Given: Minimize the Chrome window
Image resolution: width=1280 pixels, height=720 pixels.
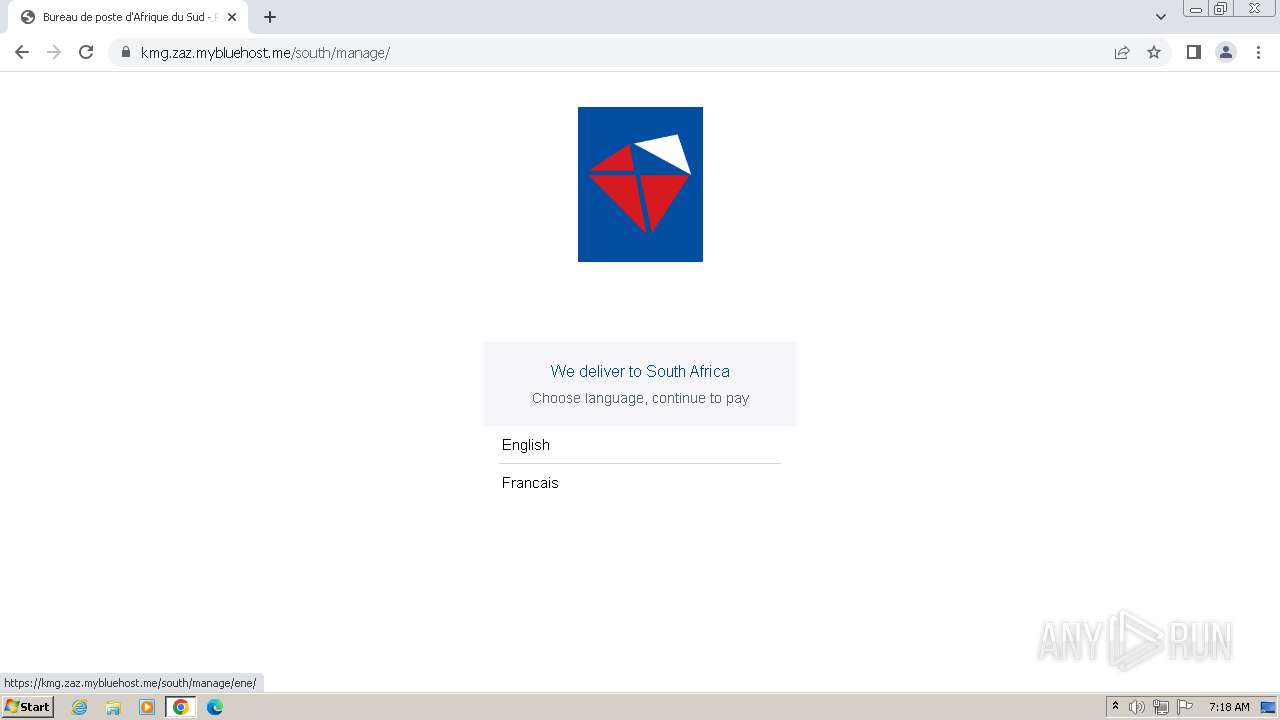Looking at the screenshot, I should click(1196, 9).
